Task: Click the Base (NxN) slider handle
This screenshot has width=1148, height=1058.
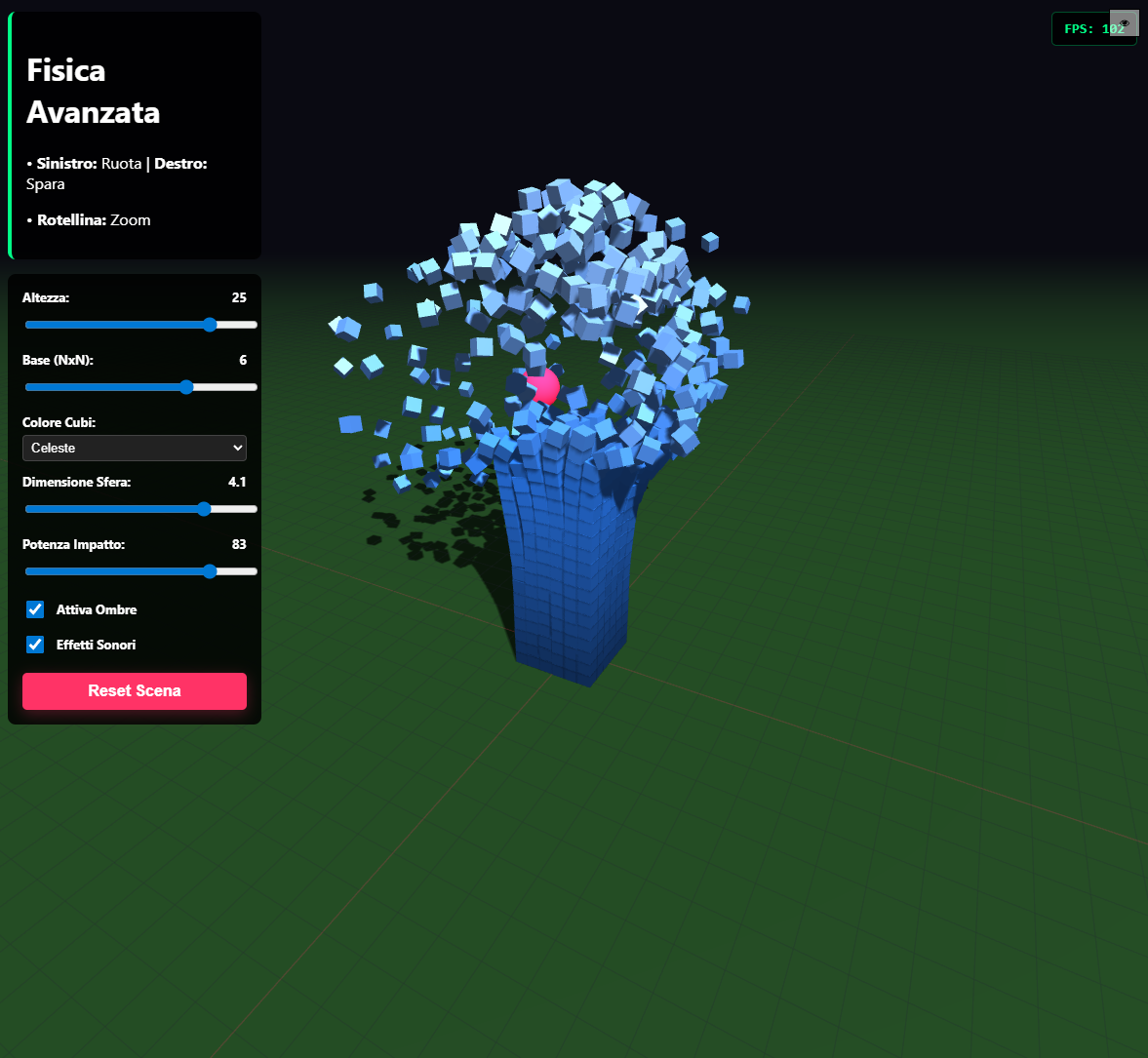Action: [186, 387]
